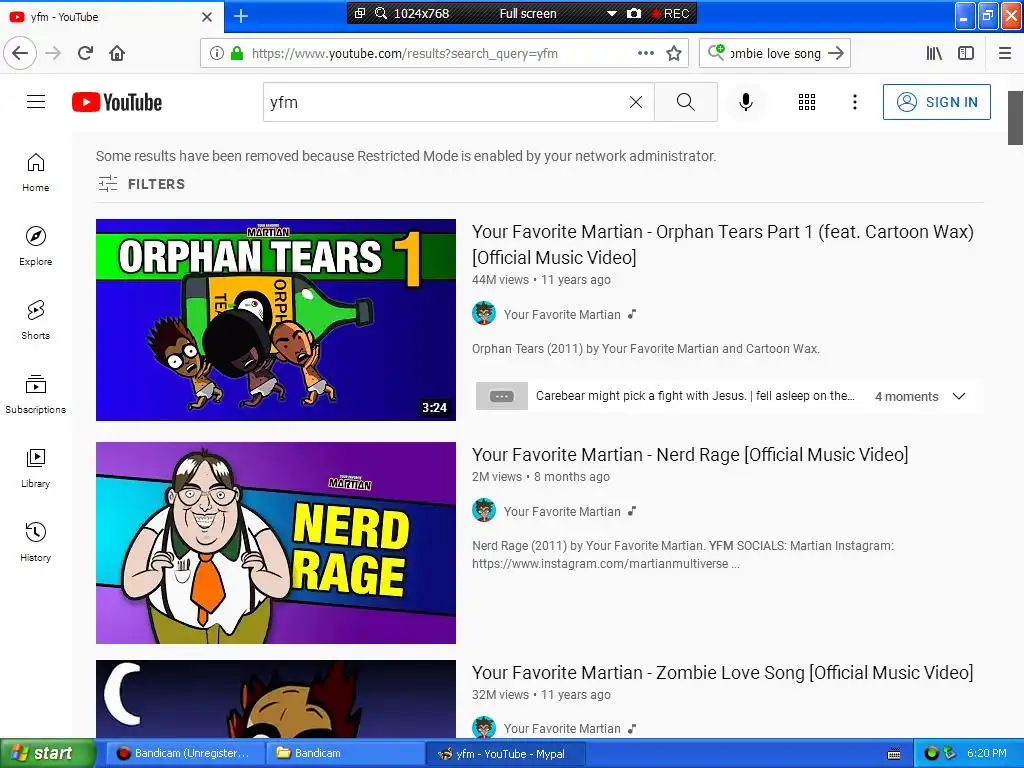
Task: Click channel avatar under Orphan Tears
Action: tap(484, 313)
